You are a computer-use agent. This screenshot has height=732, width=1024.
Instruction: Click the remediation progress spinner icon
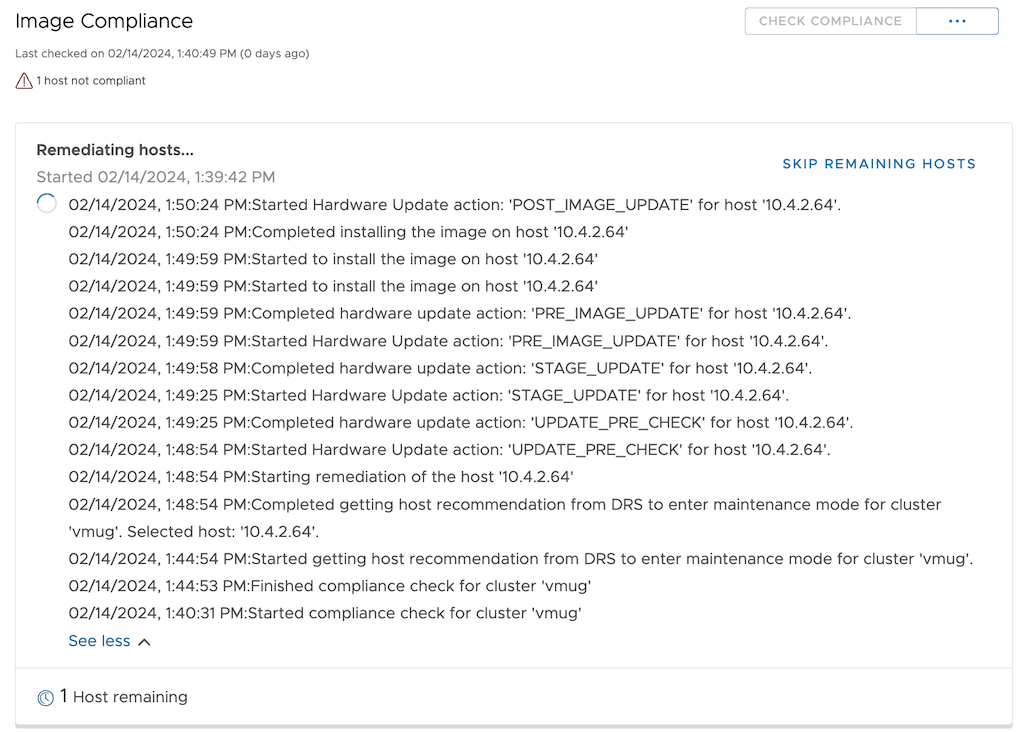(47, 204)
